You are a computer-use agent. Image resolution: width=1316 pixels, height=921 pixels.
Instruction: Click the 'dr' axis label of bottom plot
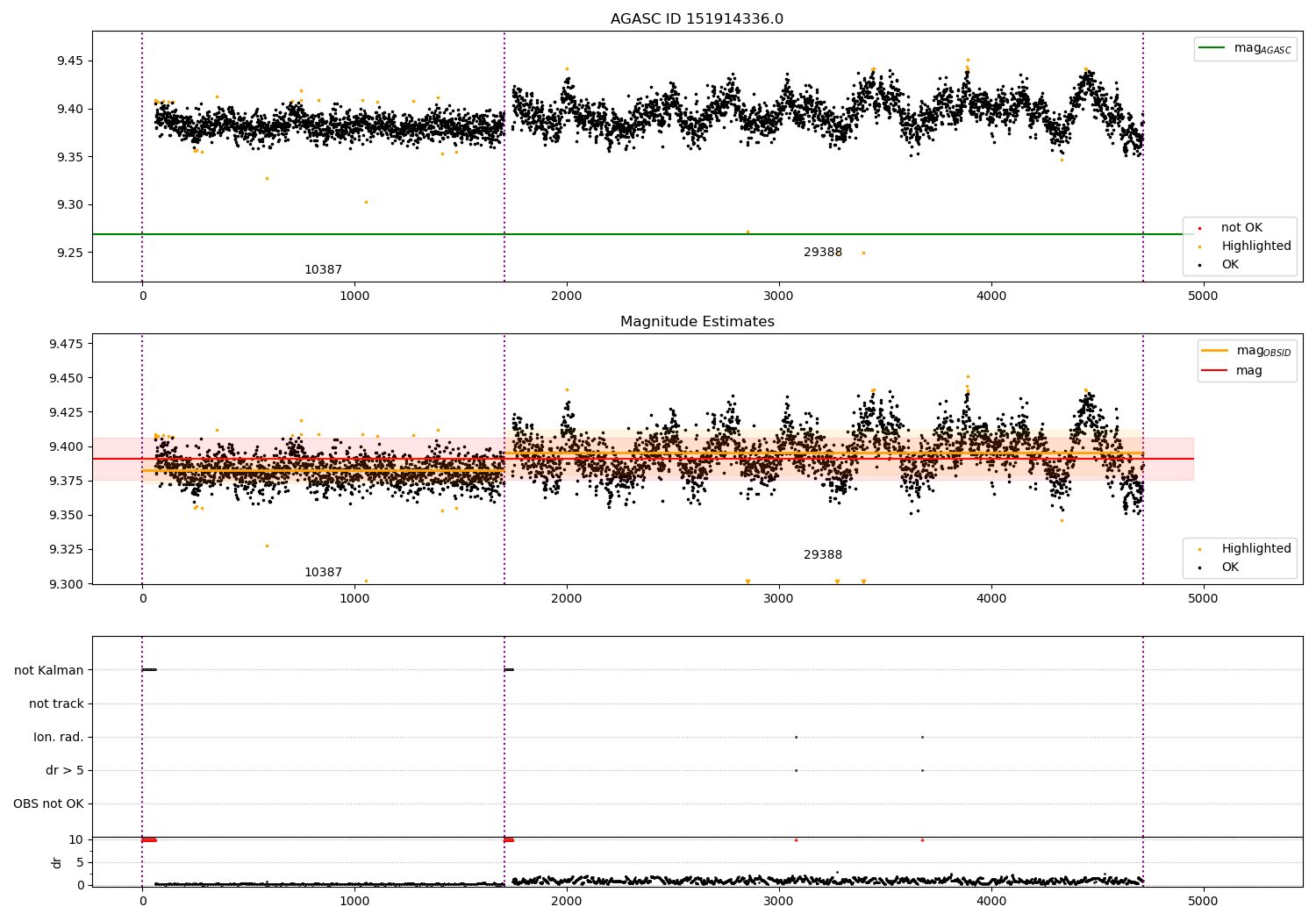tap(57, 862)
